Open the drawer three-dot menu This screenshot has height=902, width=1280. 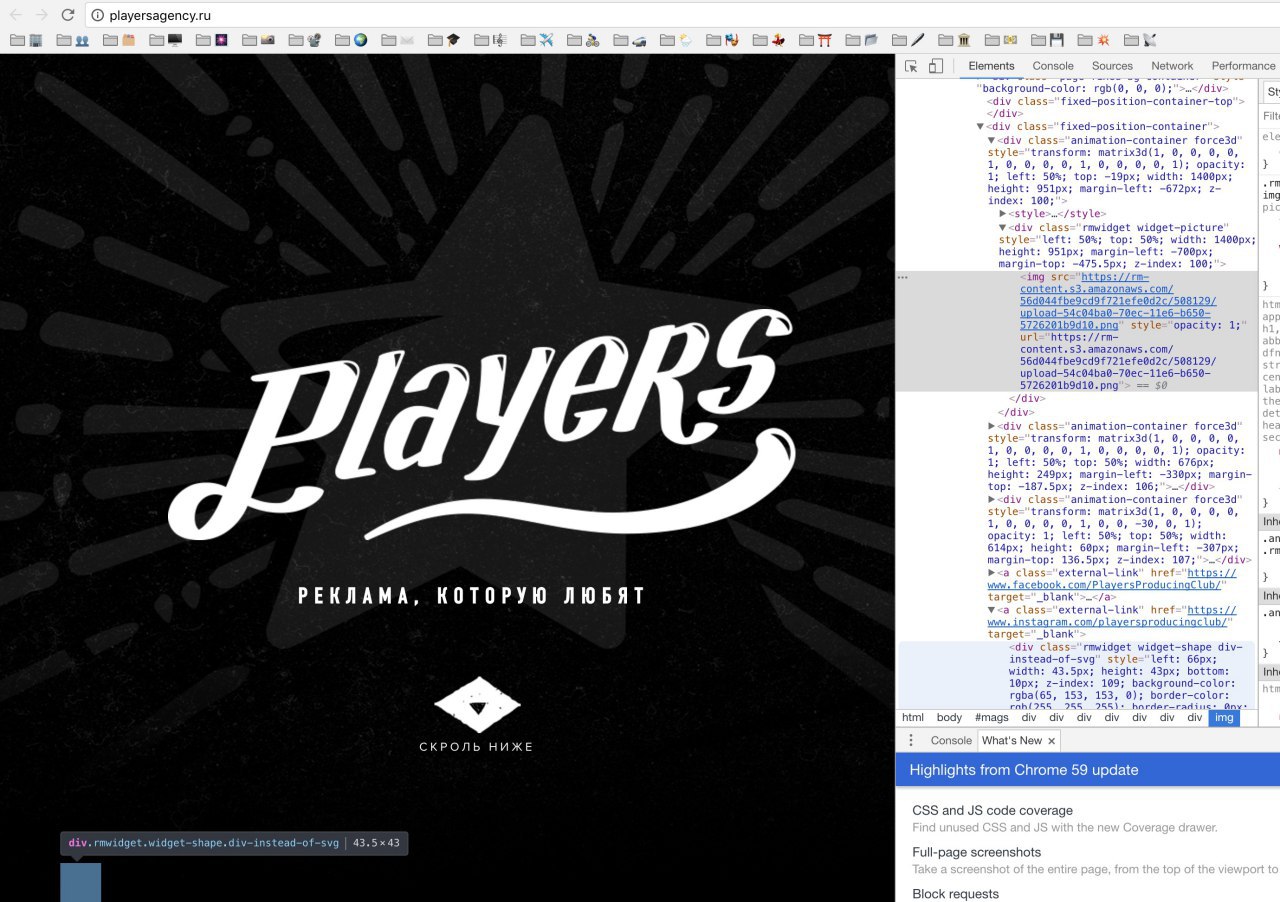tap(911, 741)
